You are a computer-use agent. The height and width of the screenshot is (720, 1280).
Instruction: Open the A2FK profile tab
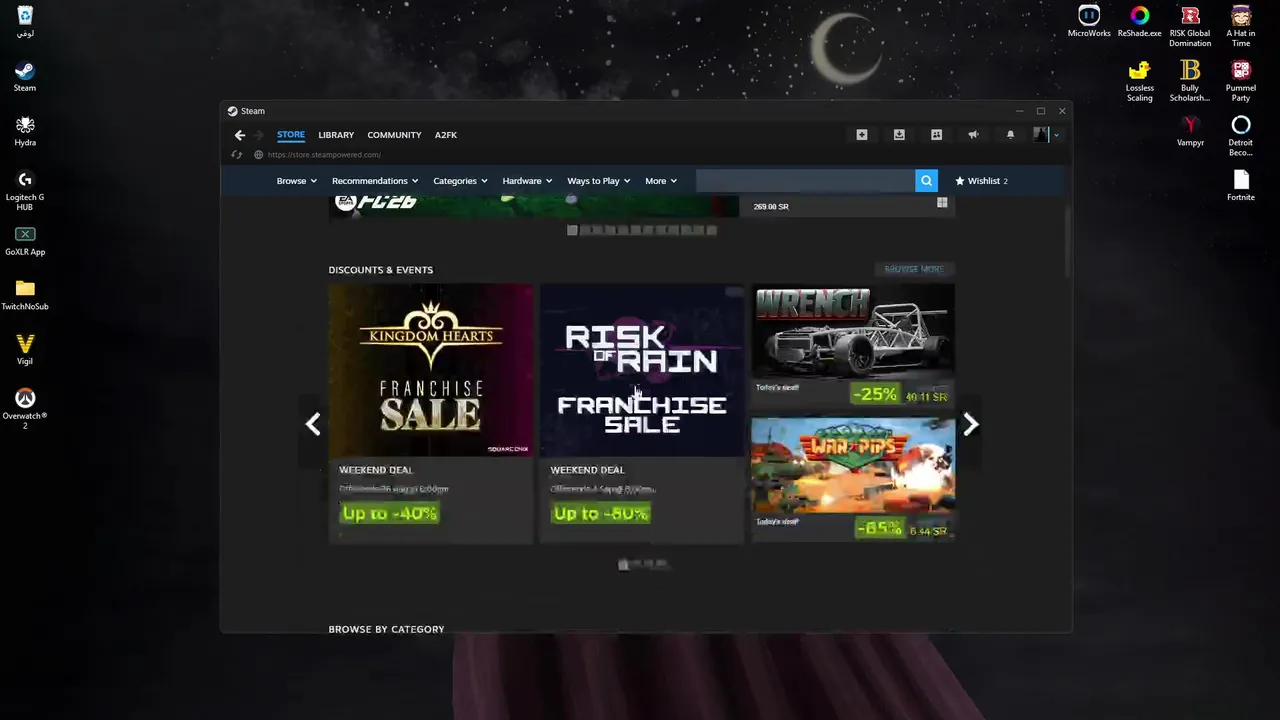pos(446,135)
